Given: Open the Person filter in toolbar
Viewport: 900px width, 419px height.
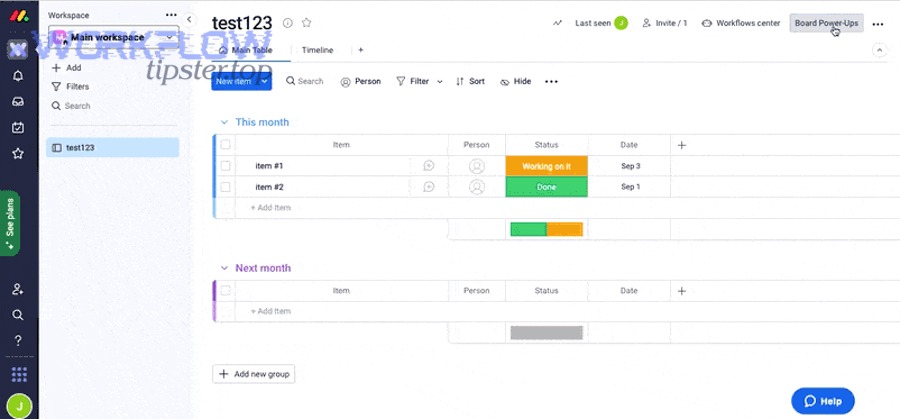Looking at the screenshot, I should 360,82.
